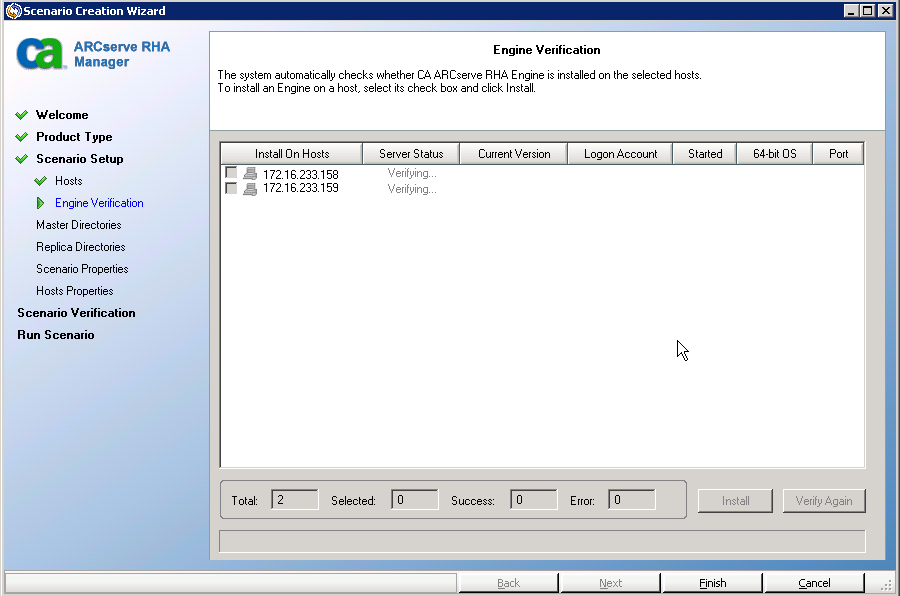The image size is (900, 596).
Task: Click the Finish button
Action: point(712,582)
